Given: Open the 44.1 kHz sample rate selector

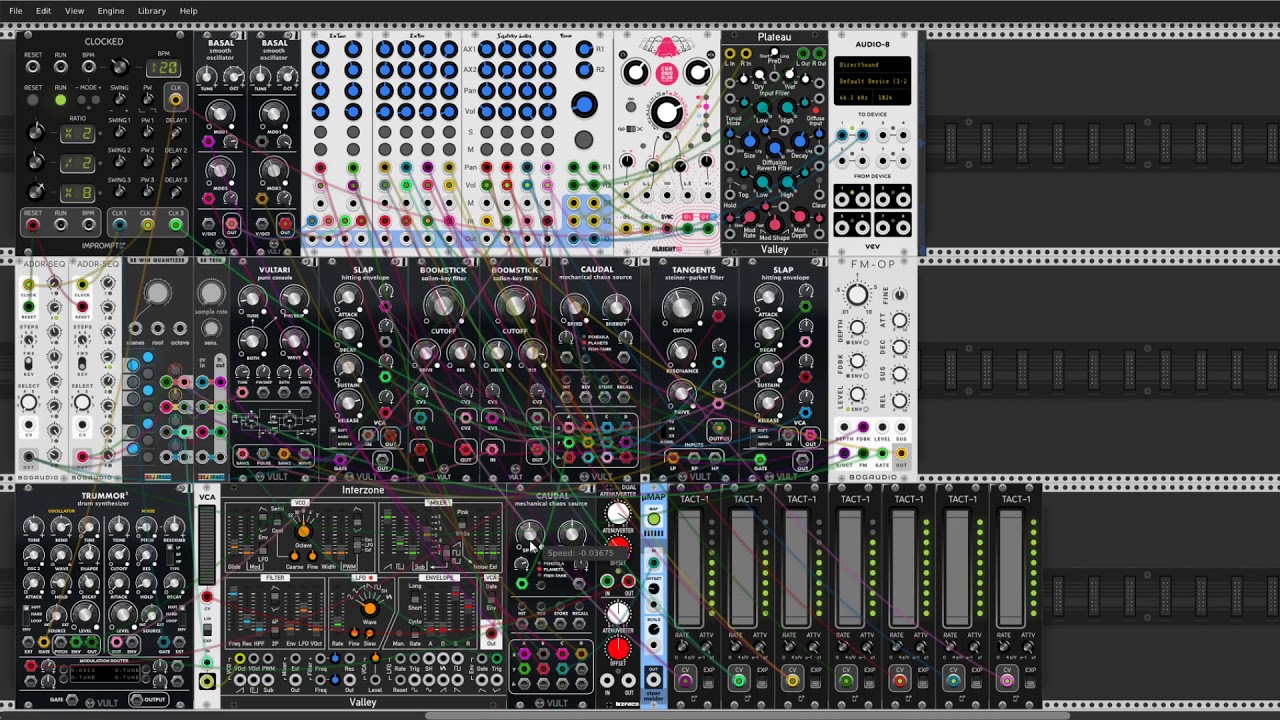Looking at the screenshot, I should (855, 97).
